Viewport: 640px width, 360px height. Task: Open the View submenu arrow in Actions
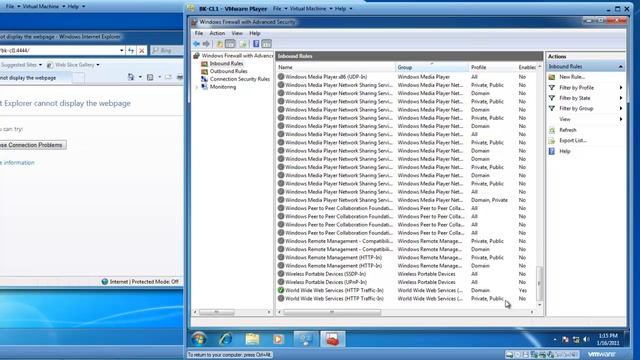coord(621,119)
